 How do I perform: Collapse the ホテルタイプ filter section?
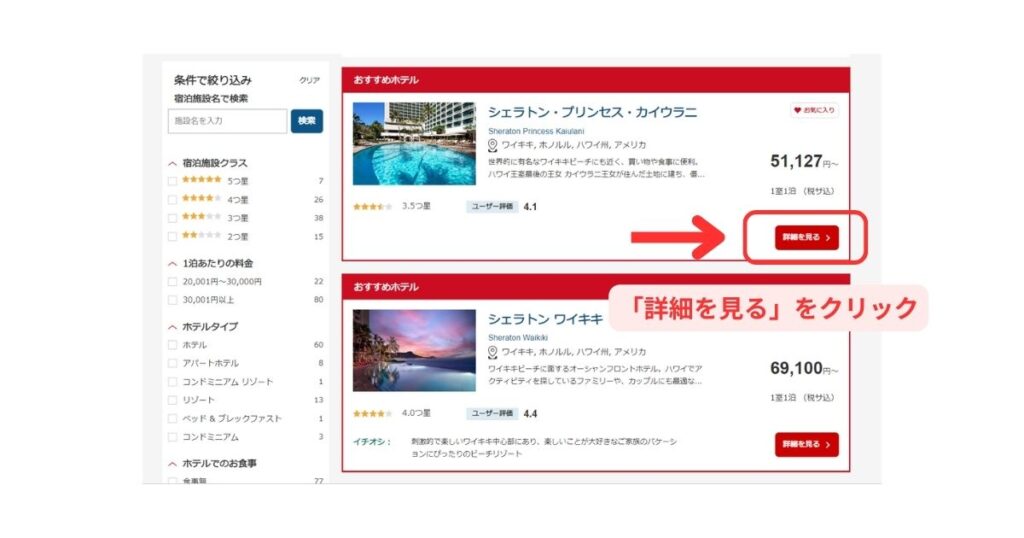(x=173, y=327)
